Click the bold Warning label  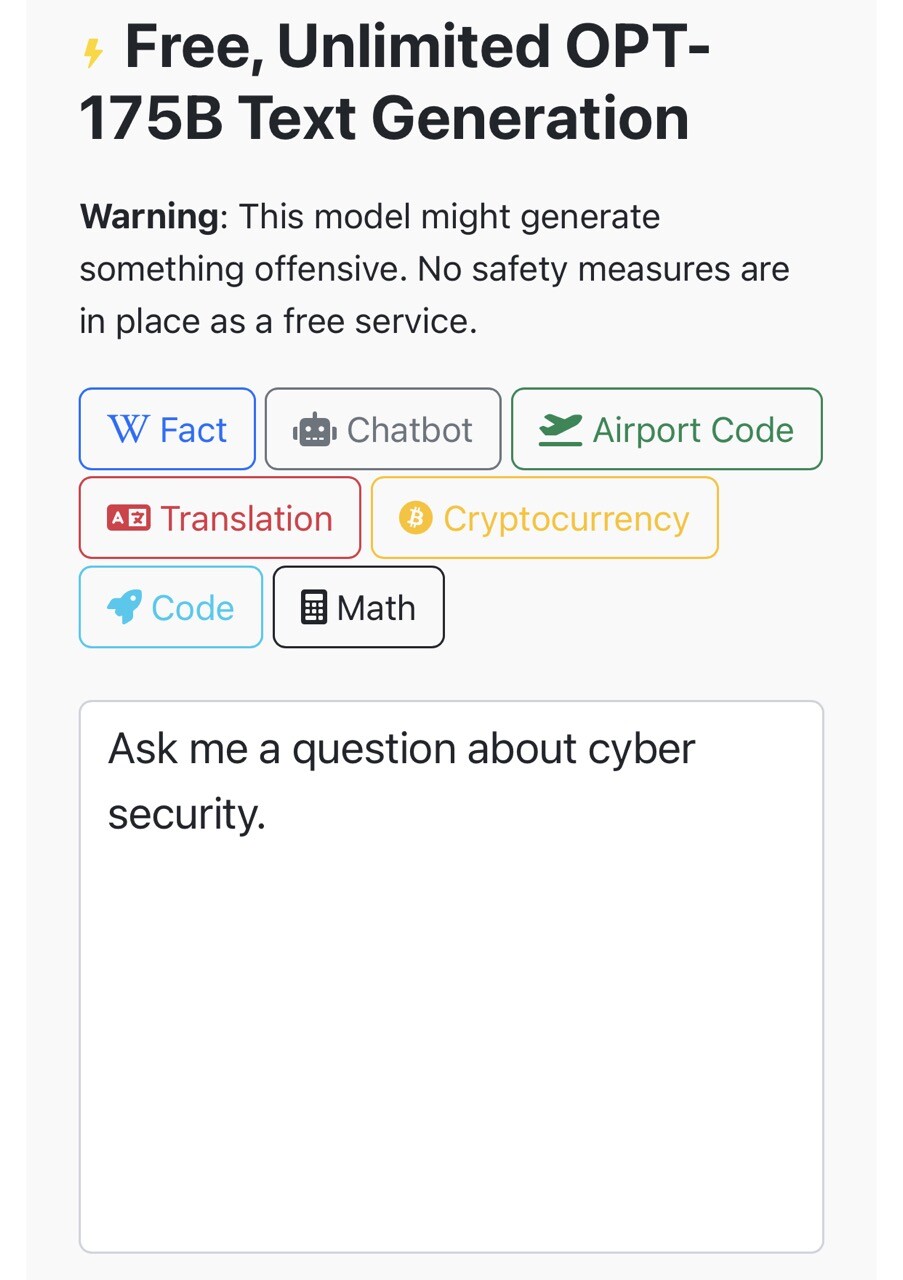point(149,216)
